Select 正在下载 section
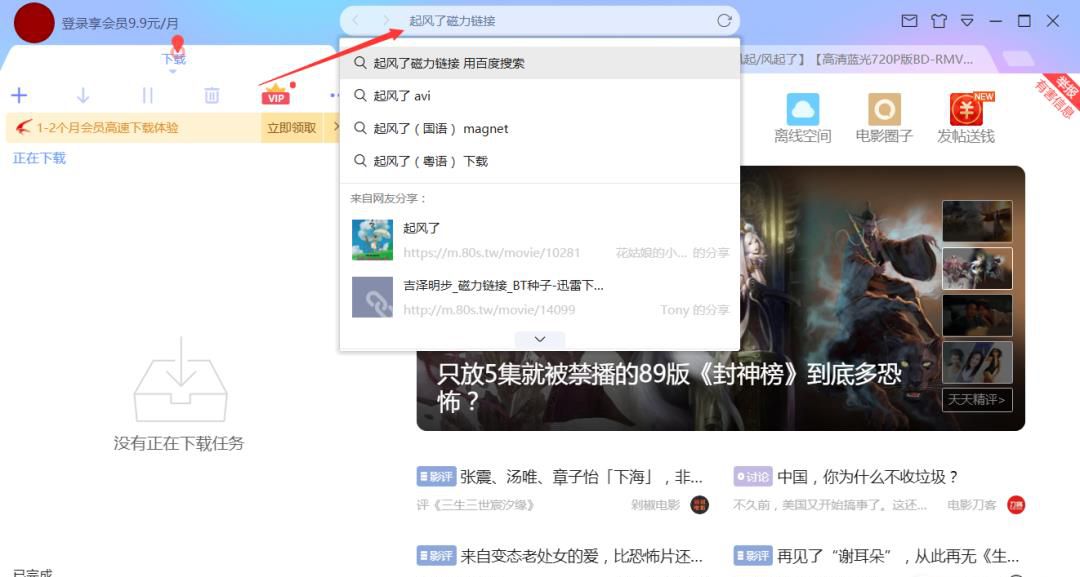 39,158
